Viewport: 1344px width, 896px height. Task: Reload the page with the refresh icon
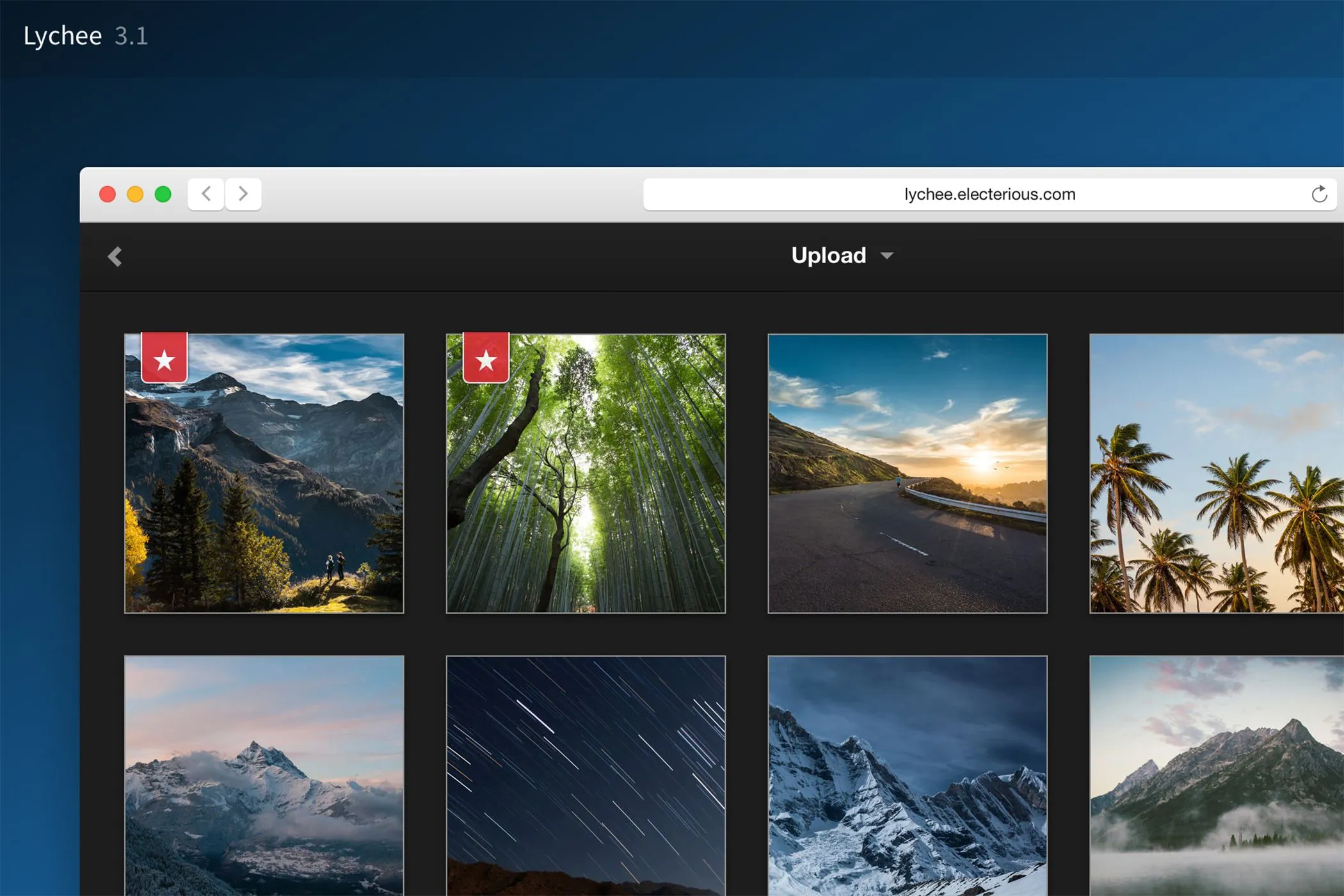point(1319,194)
